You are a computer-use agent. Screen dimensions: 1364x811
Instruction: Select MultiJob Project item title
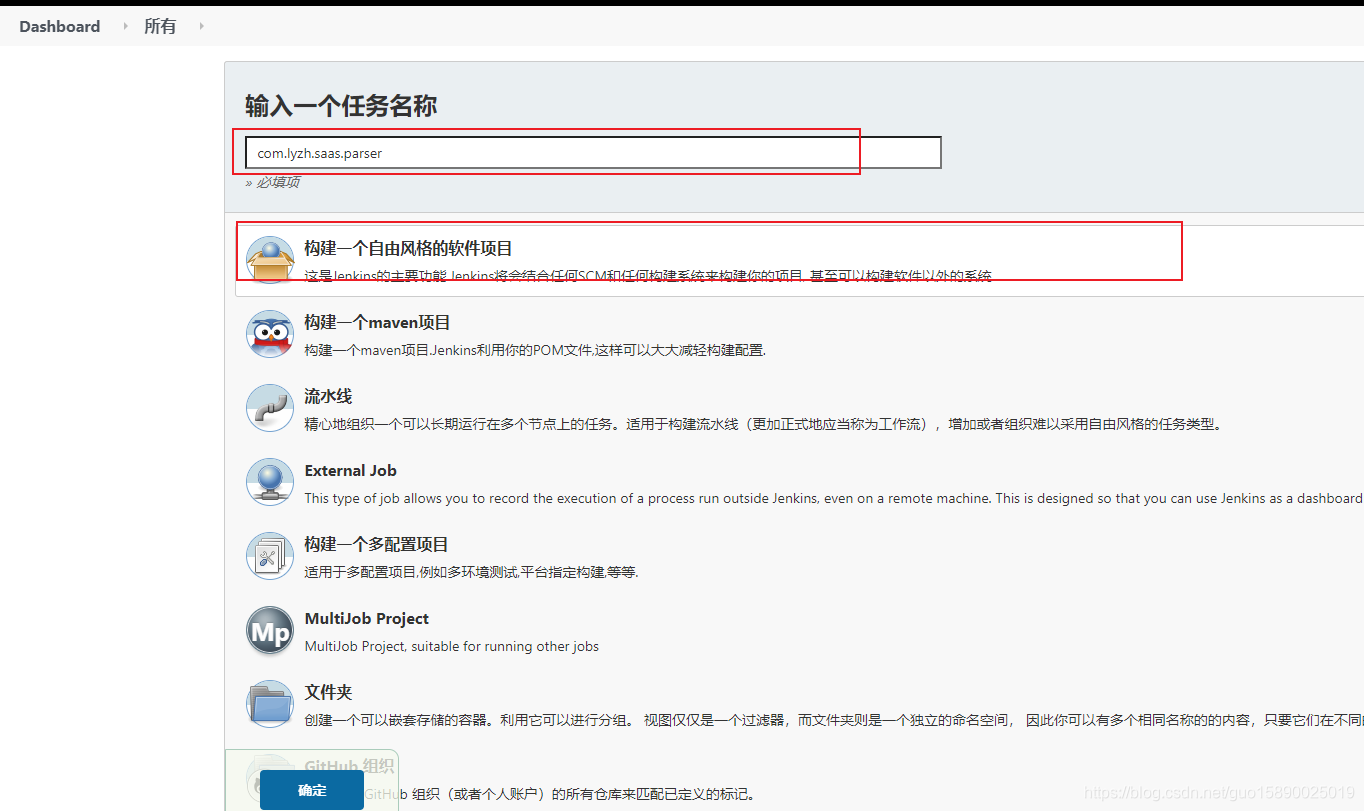coord(366,618)
